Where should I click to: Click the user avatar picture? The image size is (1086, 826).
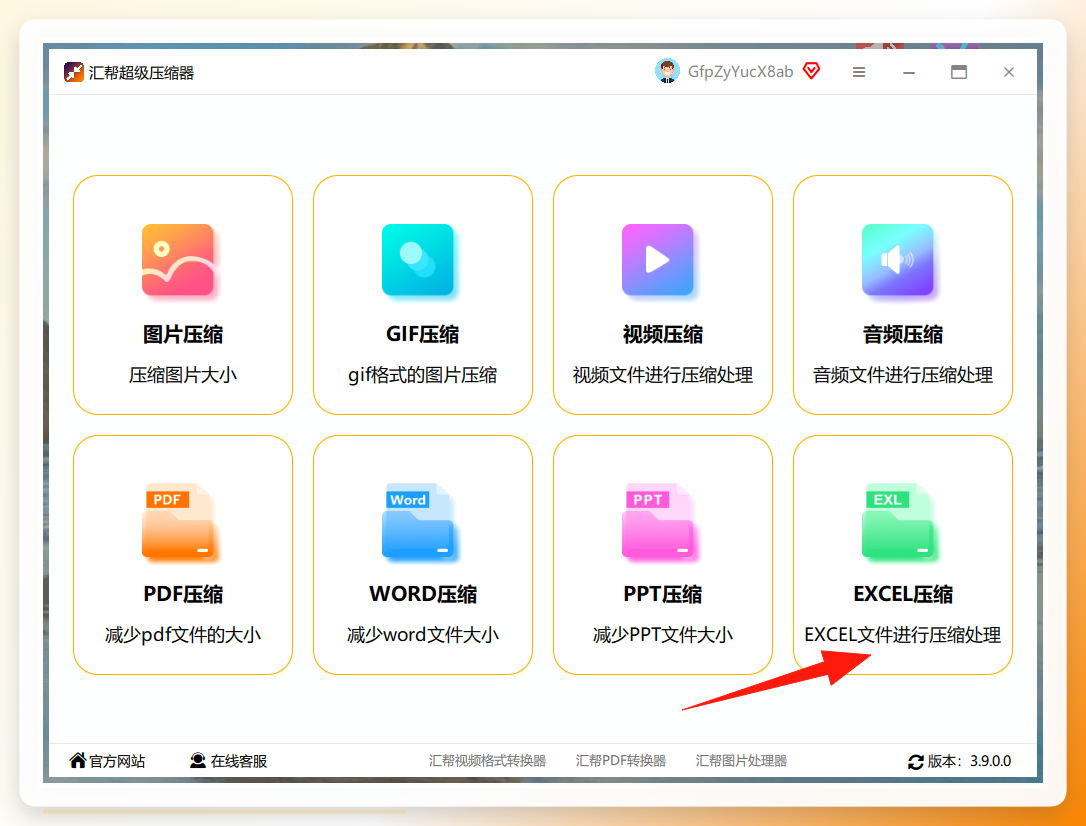point(667,71)
